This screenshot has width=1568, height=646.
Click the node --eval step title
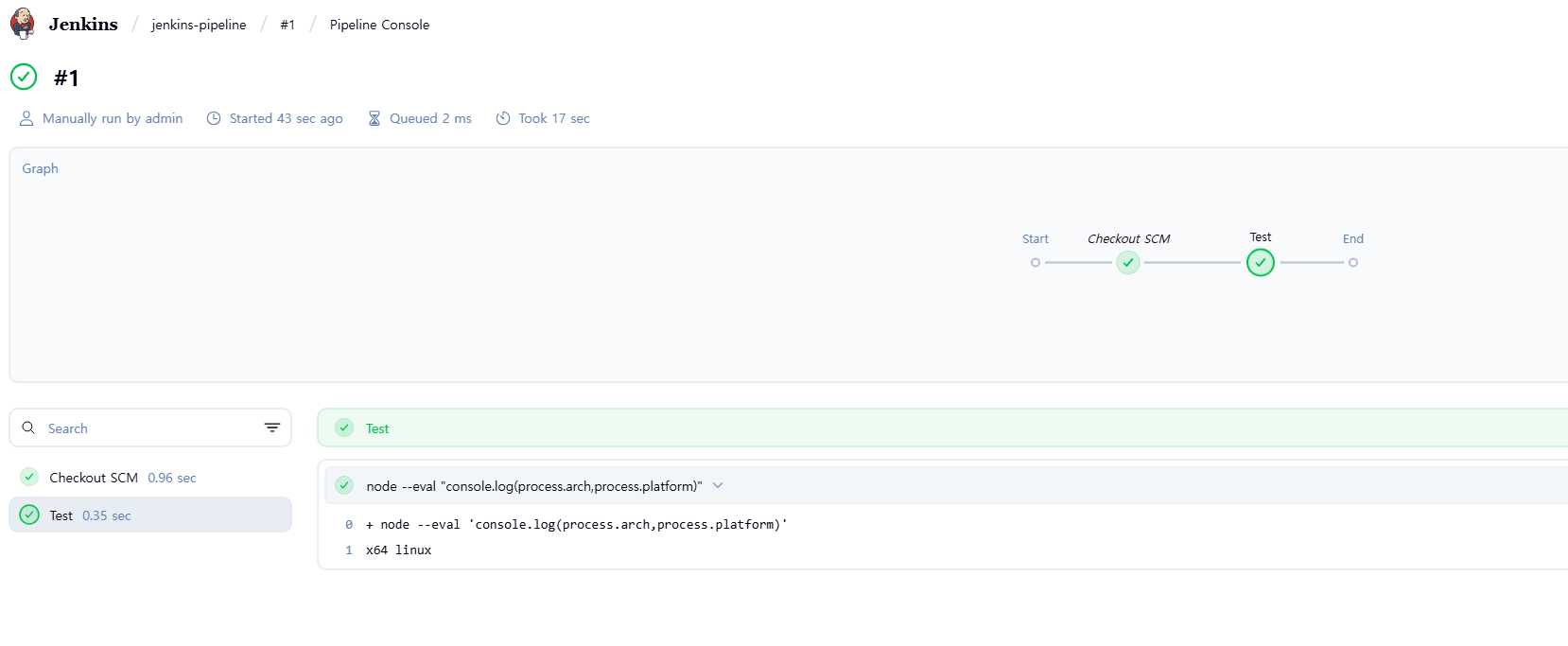click(x=534, y=486)
